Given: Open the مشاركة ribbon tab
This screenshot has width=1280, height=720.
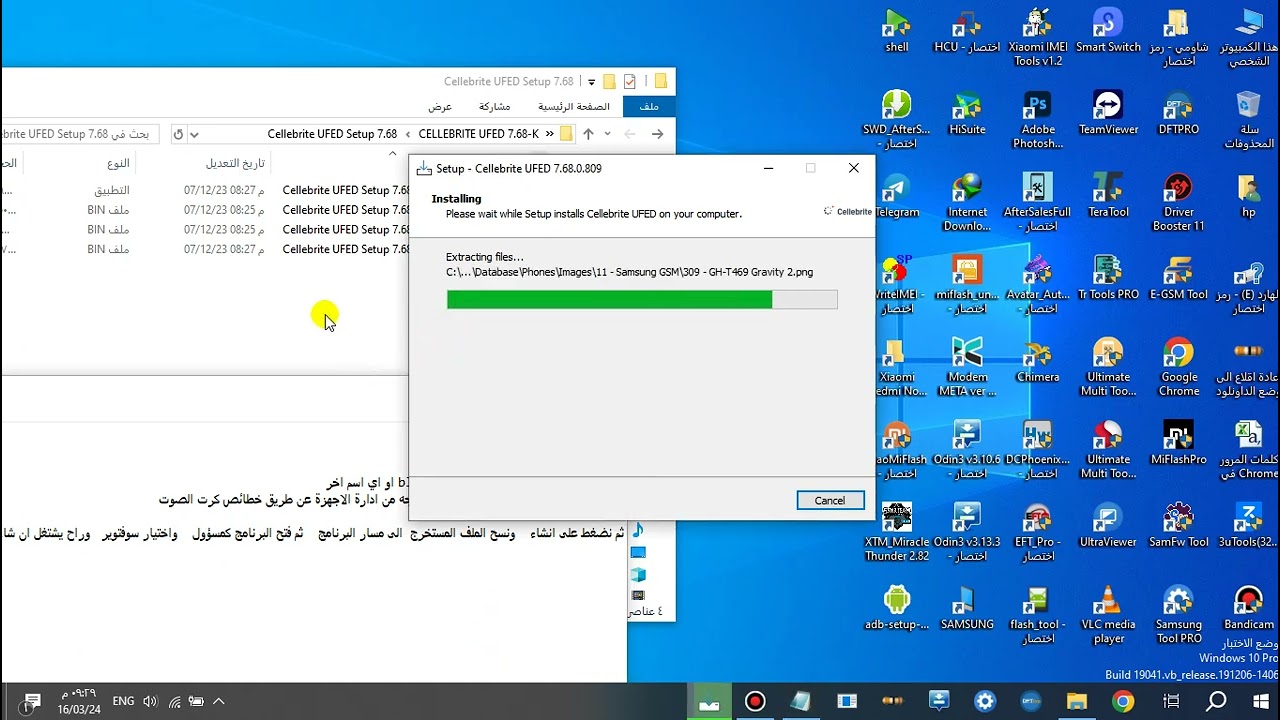Looking at the screenshot, I should click(494, 106).
